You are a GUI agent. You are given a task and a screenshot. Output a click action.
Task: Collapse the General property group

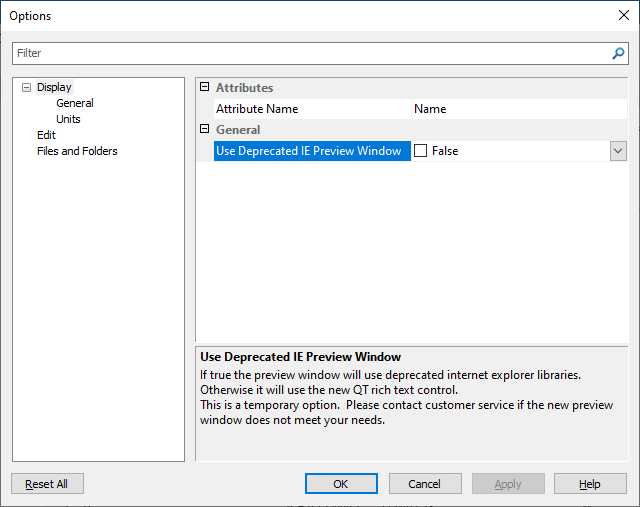pyautogui.click(x=205, y=129)
